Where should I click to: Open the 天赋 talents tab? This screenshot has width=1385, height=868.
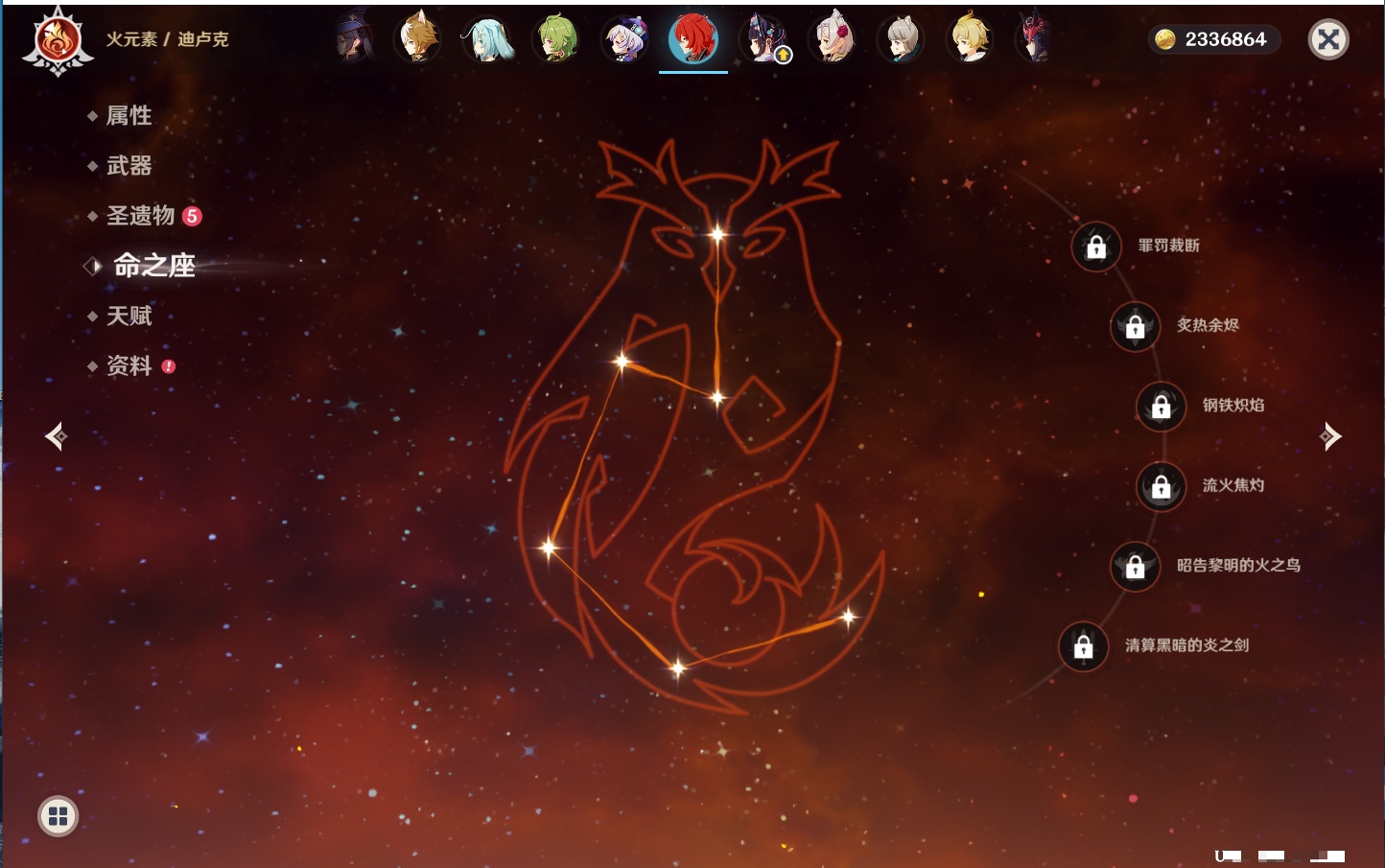coord(129,316)
